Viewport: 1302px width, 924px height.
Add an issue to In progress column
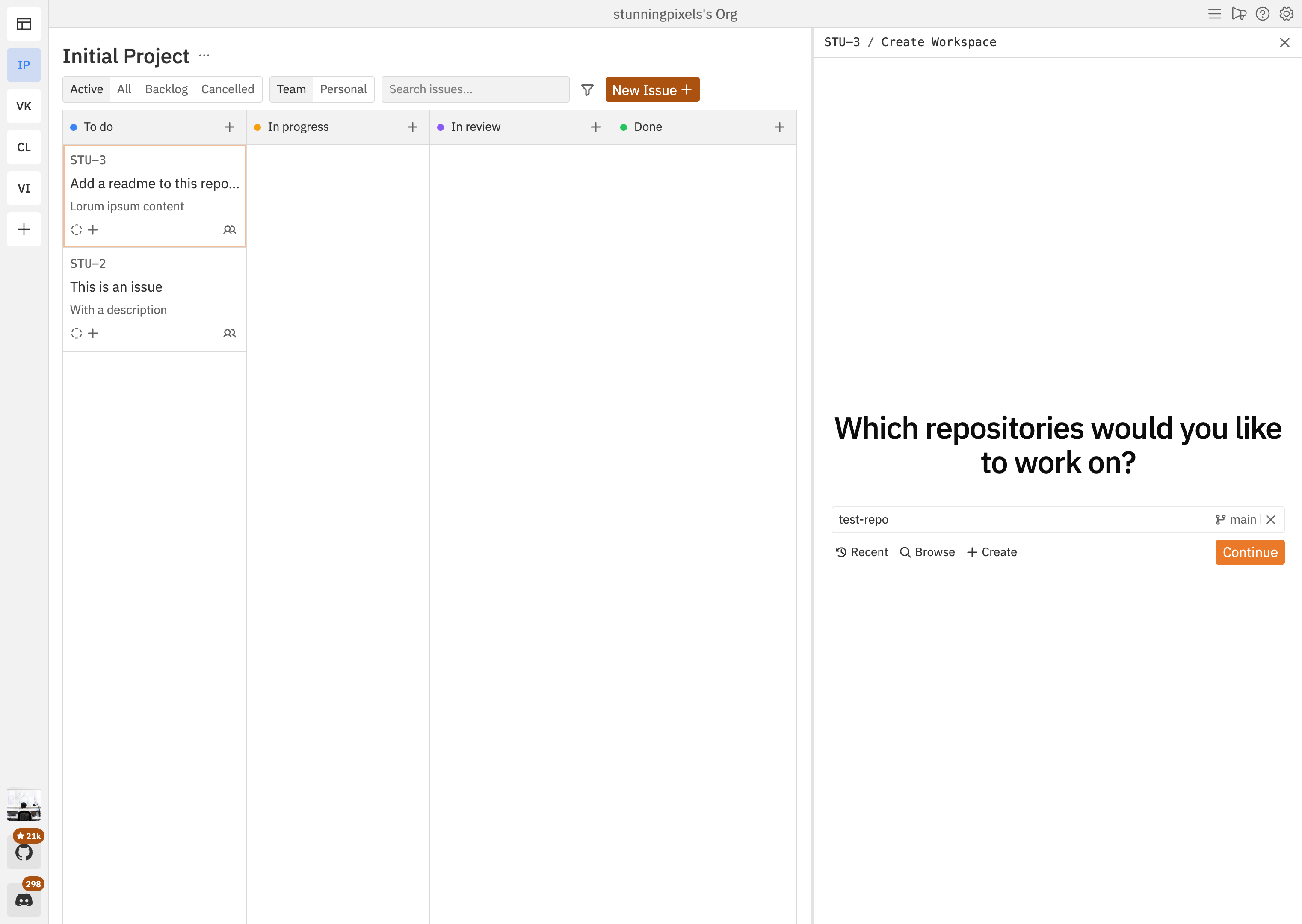click(x=412, y=126)
